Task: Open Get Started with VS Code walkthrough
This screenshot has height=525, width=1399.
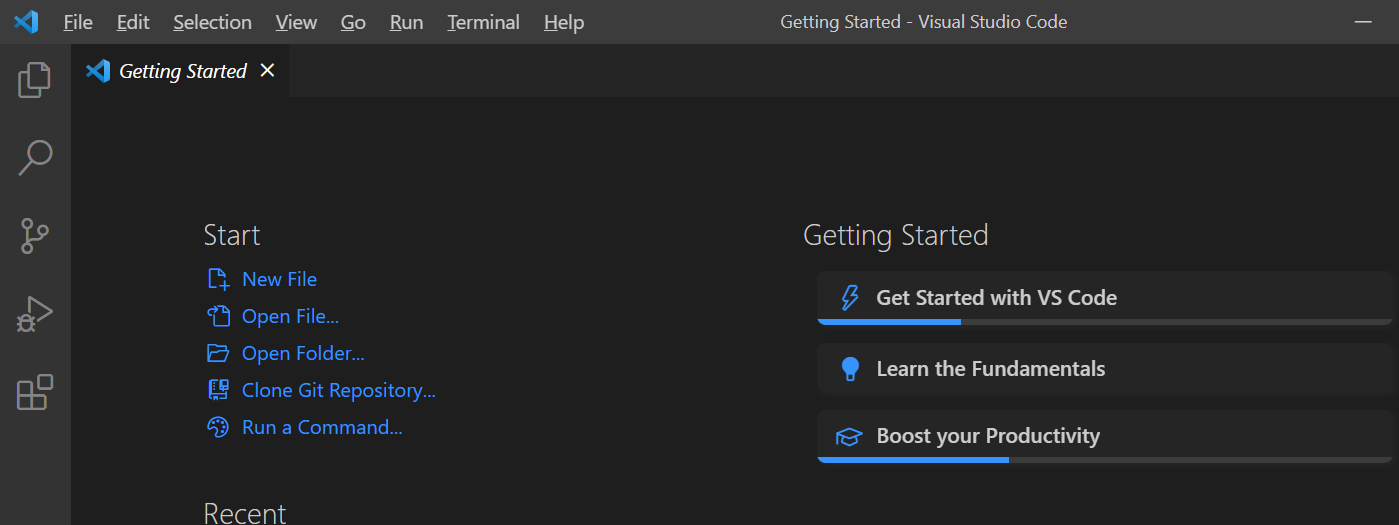Action: (1105, 298)
